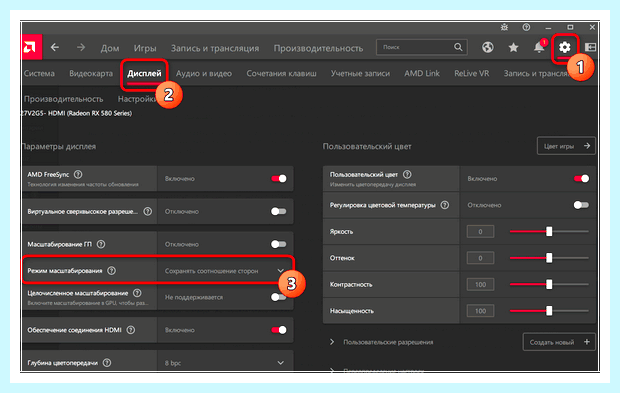Adjust the Насыщенность slider
The width and height of the screenshot is (620, 393).
[x=549, y=311]
